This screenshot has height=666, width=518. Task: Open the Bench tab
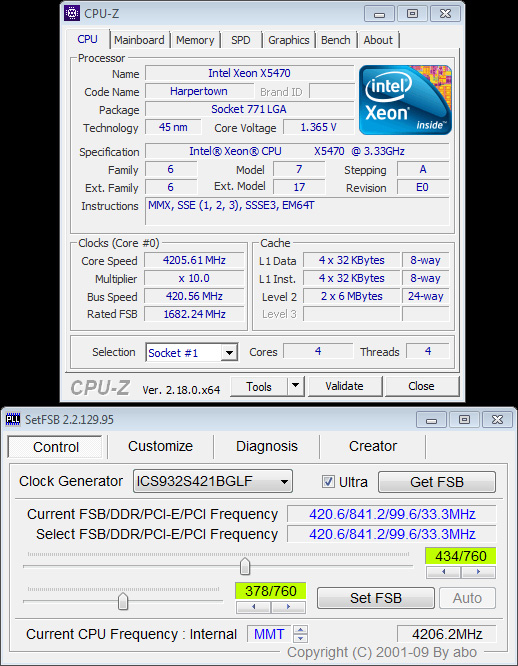[x=335, y=40]
